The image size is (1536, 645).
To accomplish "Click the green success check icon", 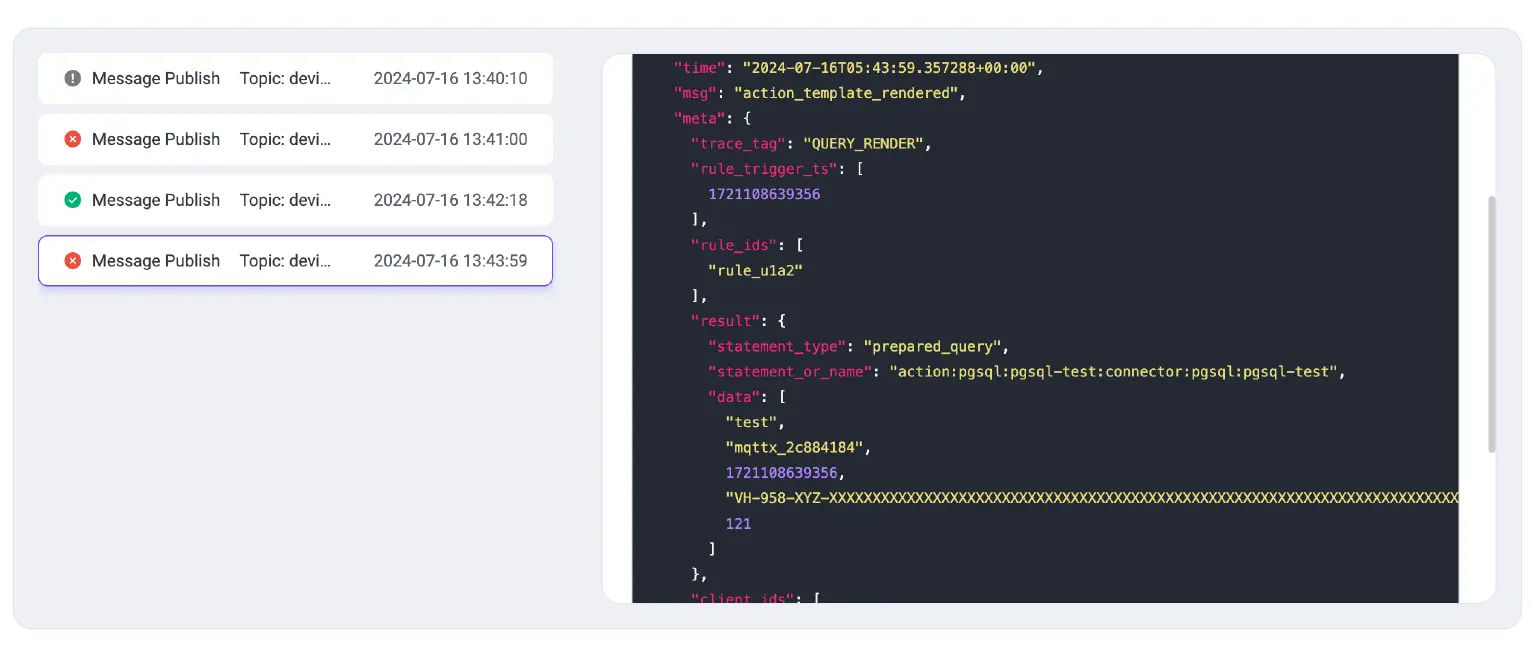I will 72,200.
